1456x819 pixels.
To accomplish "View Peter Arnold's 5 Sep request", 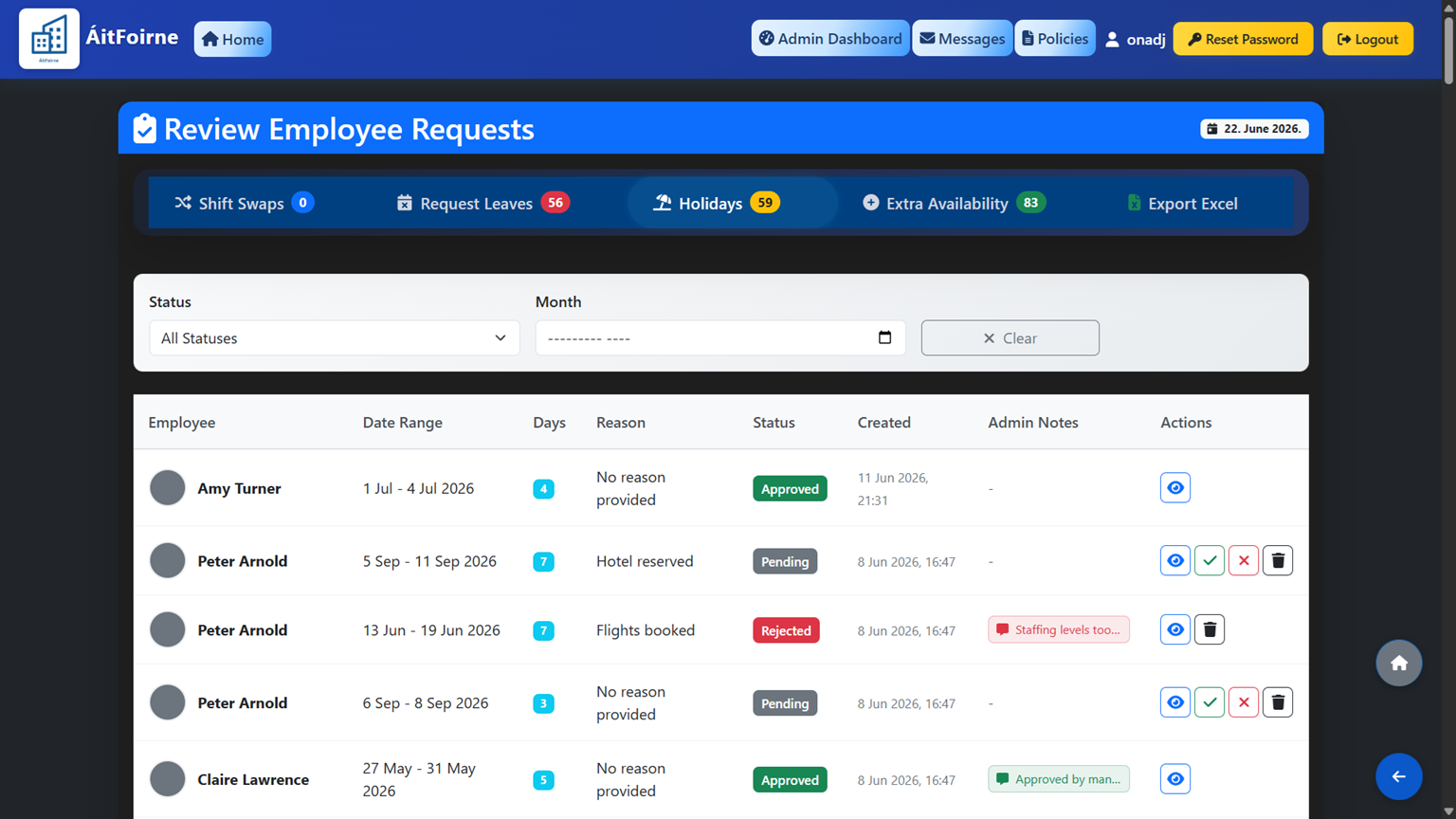I will [x=1174, y=561].
